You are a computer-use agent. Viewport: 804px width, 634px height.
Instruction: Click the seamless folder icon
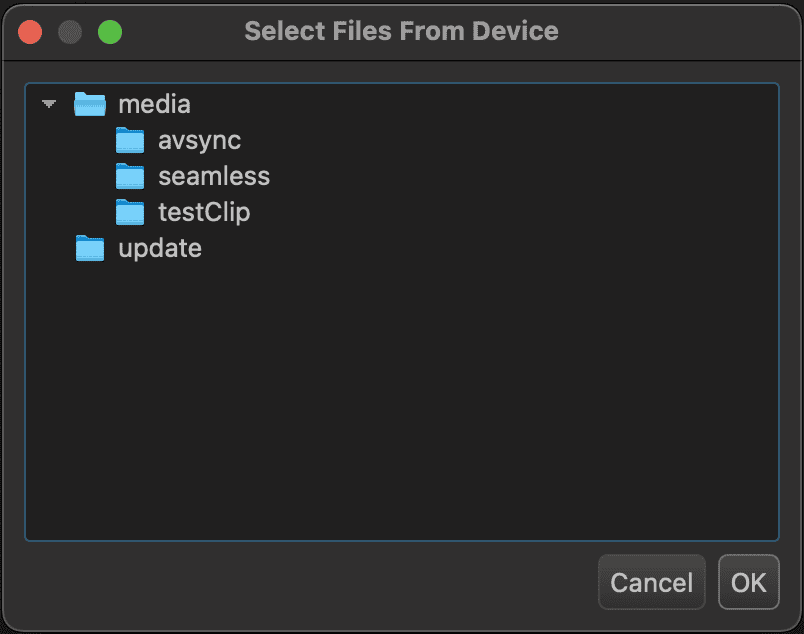[x=130, y=177]
